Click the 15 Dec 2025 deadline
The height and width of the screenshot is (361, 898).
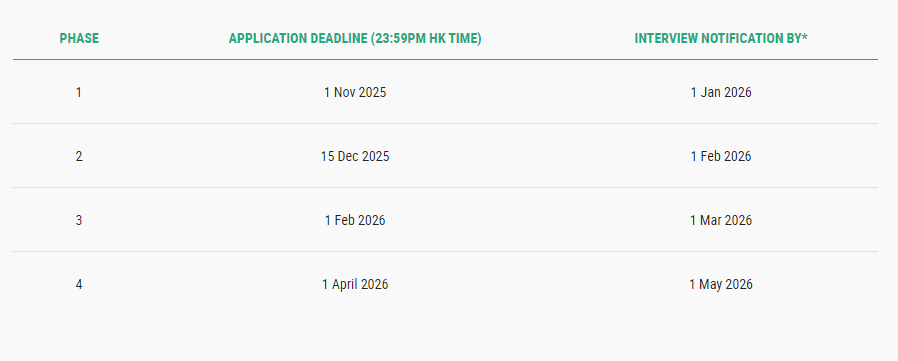point(355,156)
